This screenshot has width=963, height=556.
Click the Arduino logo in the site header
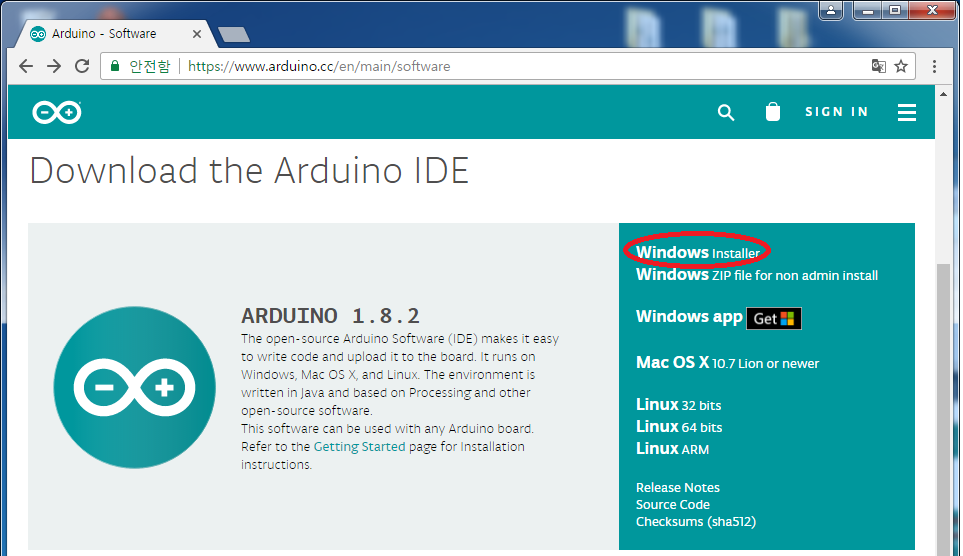pos(57,112)
